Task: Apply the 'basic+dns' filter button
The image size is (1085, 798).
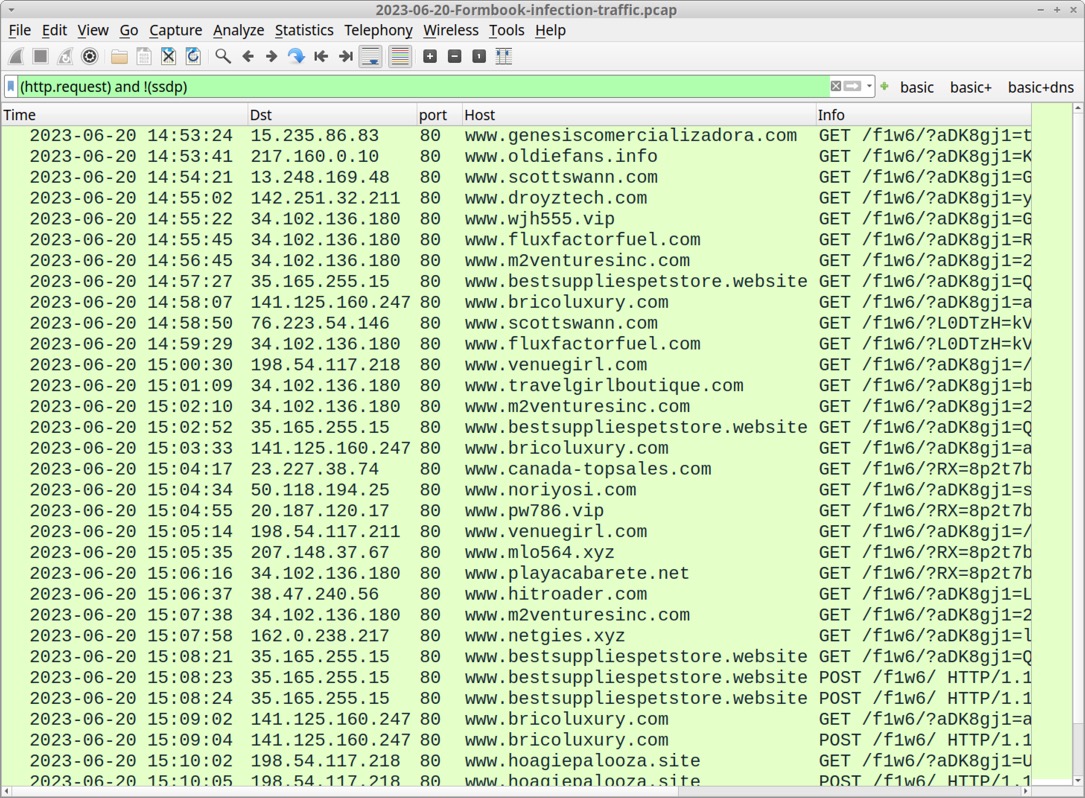Action: coord(1041,87)
